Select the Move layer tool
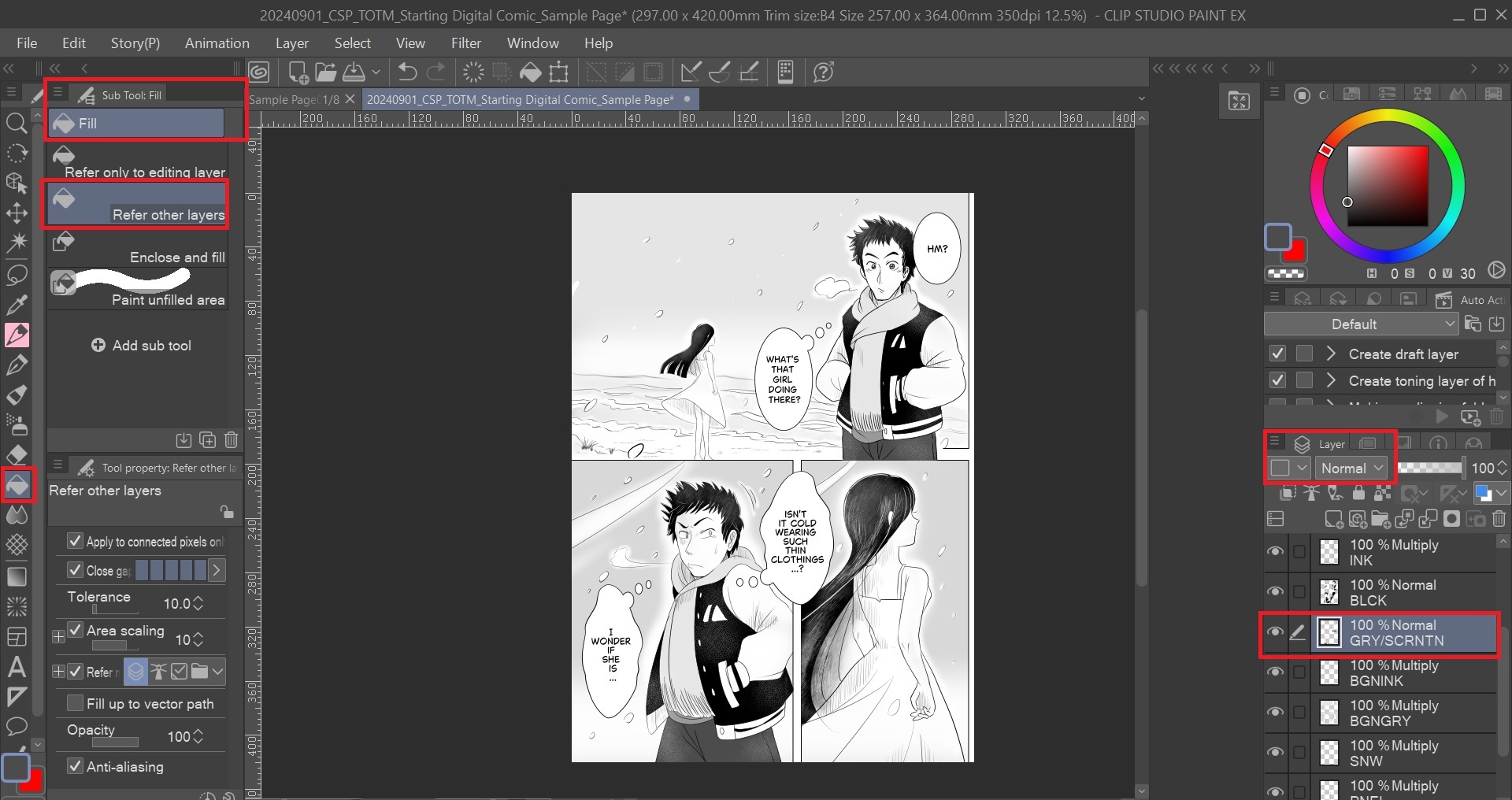1512x800 pixels. [x=17, y=213]
